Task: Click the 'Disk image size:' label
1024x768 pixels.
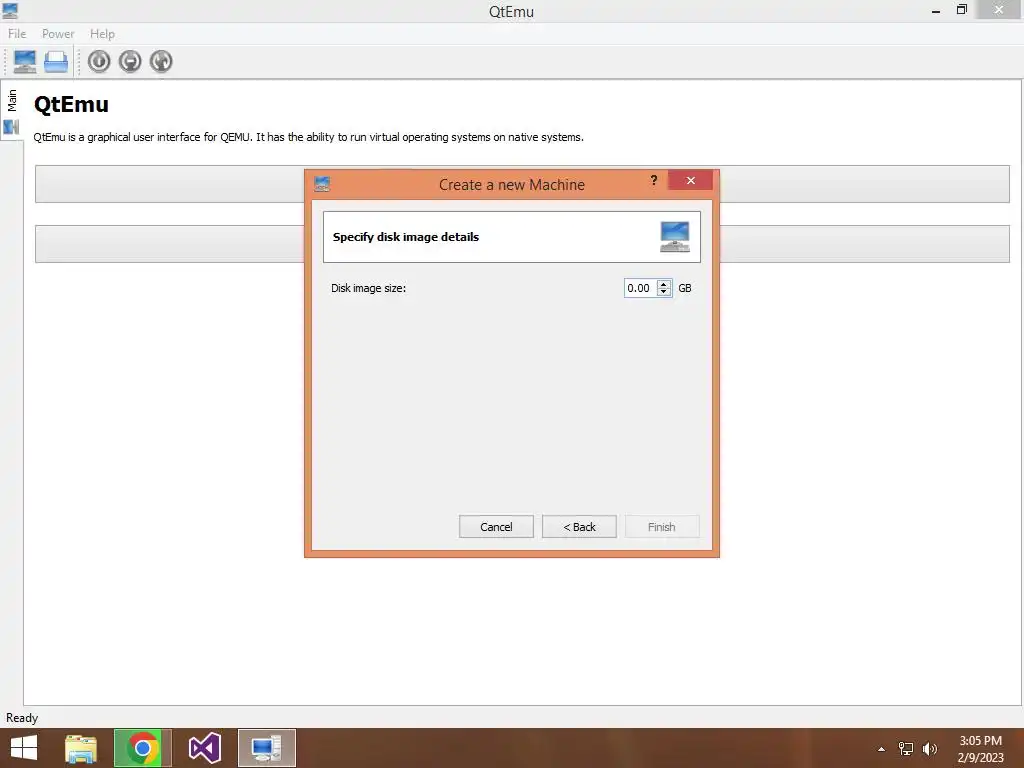Action: click(368, 288)
